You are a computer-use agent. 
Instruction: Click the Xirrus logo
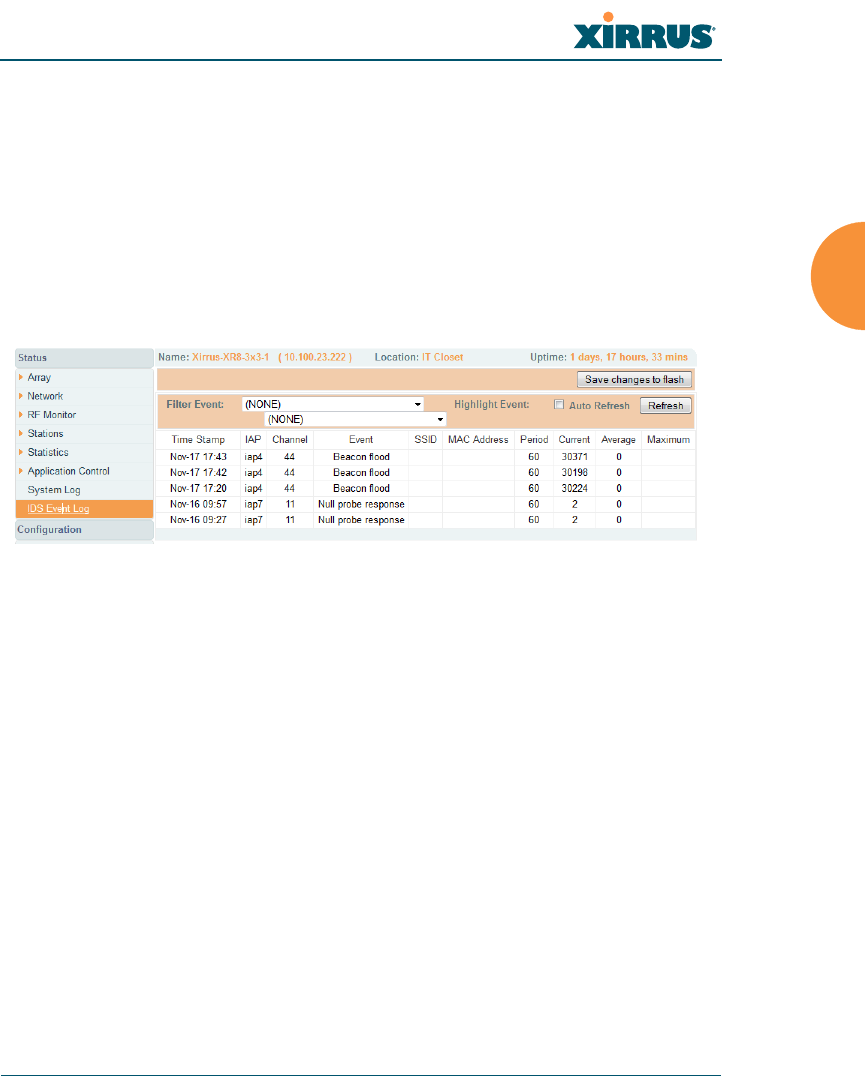pyautogui.click(x=644, y=32)
